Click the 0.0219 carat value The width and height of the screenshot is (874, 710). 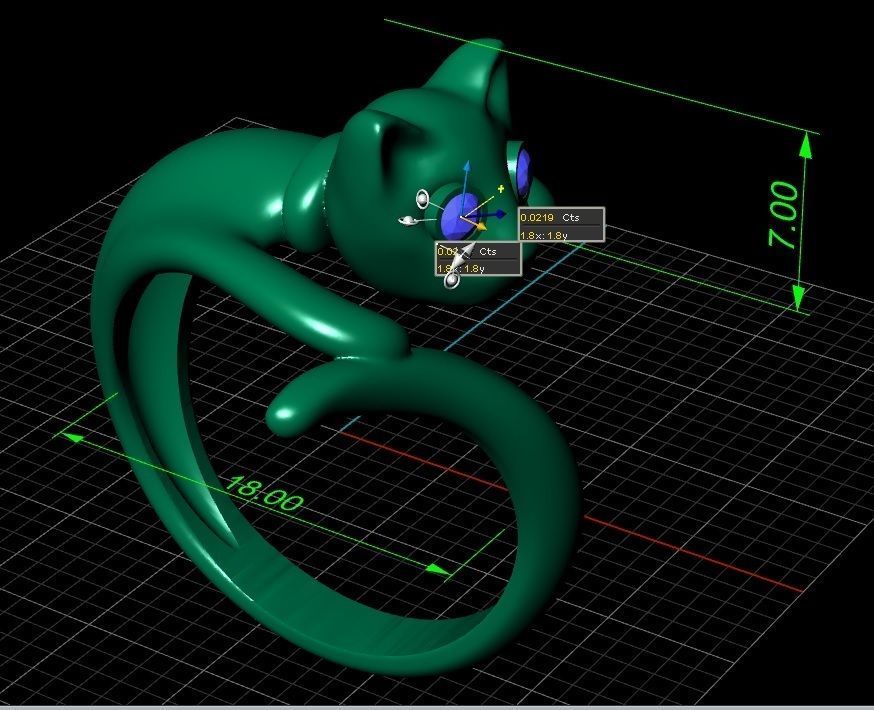tap(536, 217)
